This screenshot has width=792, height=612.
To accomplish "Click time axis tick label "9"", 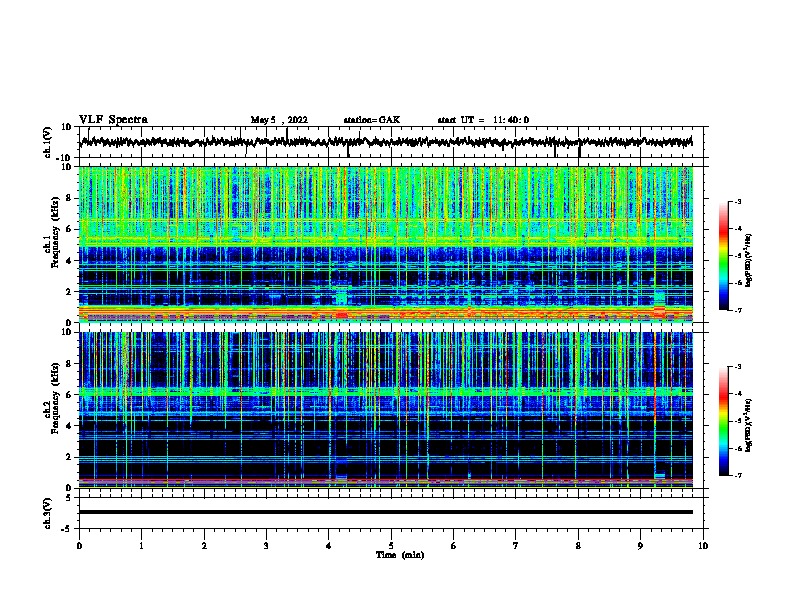I will coord(640,546).
